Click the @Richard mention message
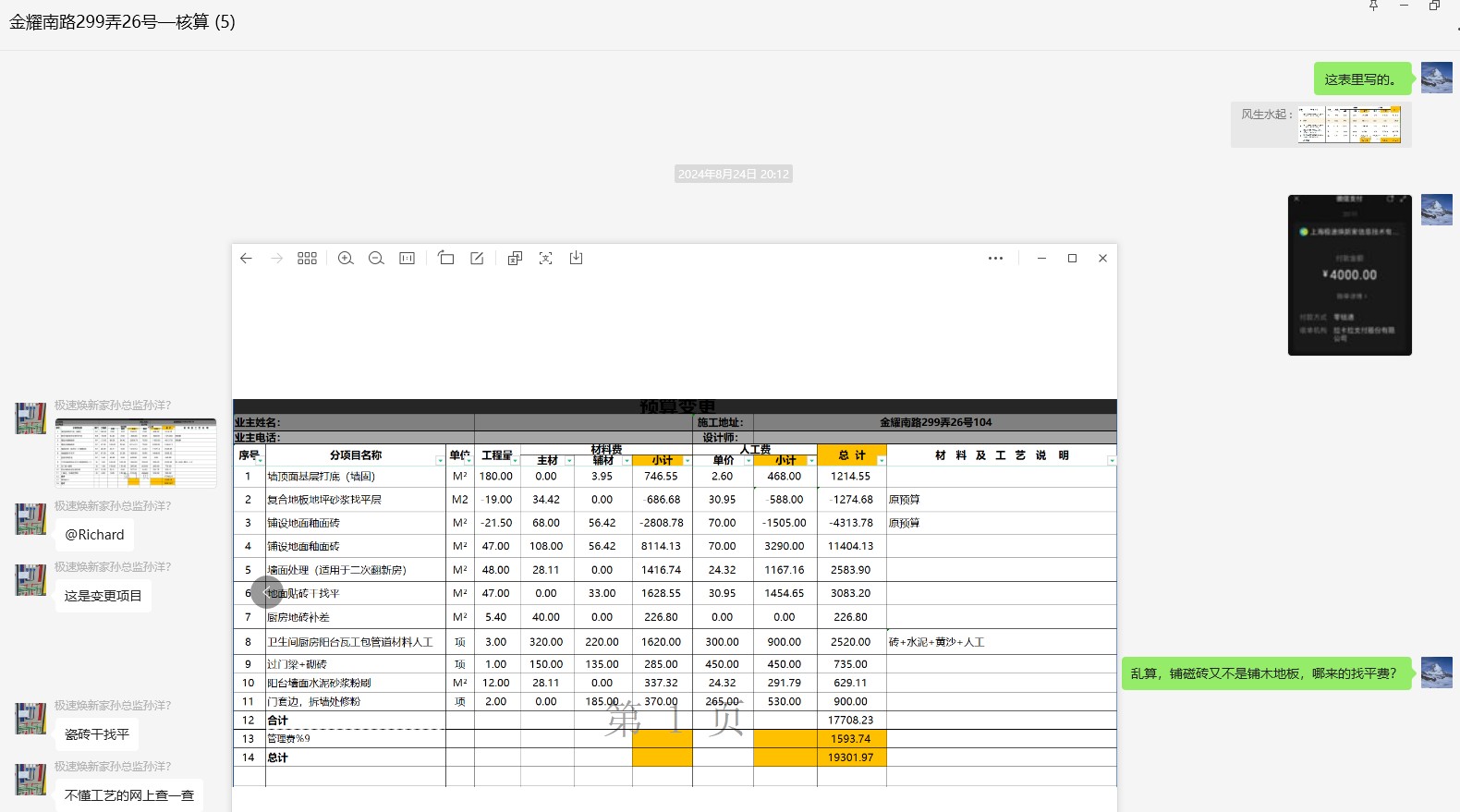Viewport: 1460px width, 812px height. click(94, 535)
